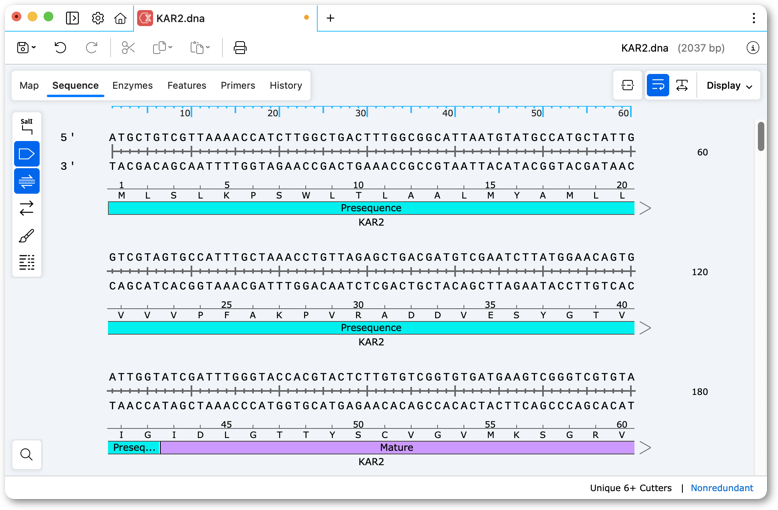This screenshot has width=778, height=510.
Task: Expand the Display dropdown
Action: pos(729,85)
